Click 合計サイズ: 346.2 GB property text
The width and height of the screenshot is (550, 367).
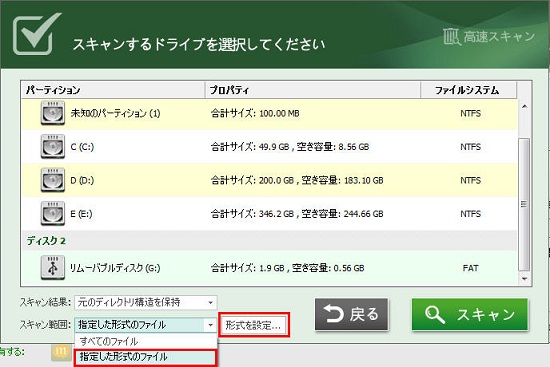tap(297, 214)
